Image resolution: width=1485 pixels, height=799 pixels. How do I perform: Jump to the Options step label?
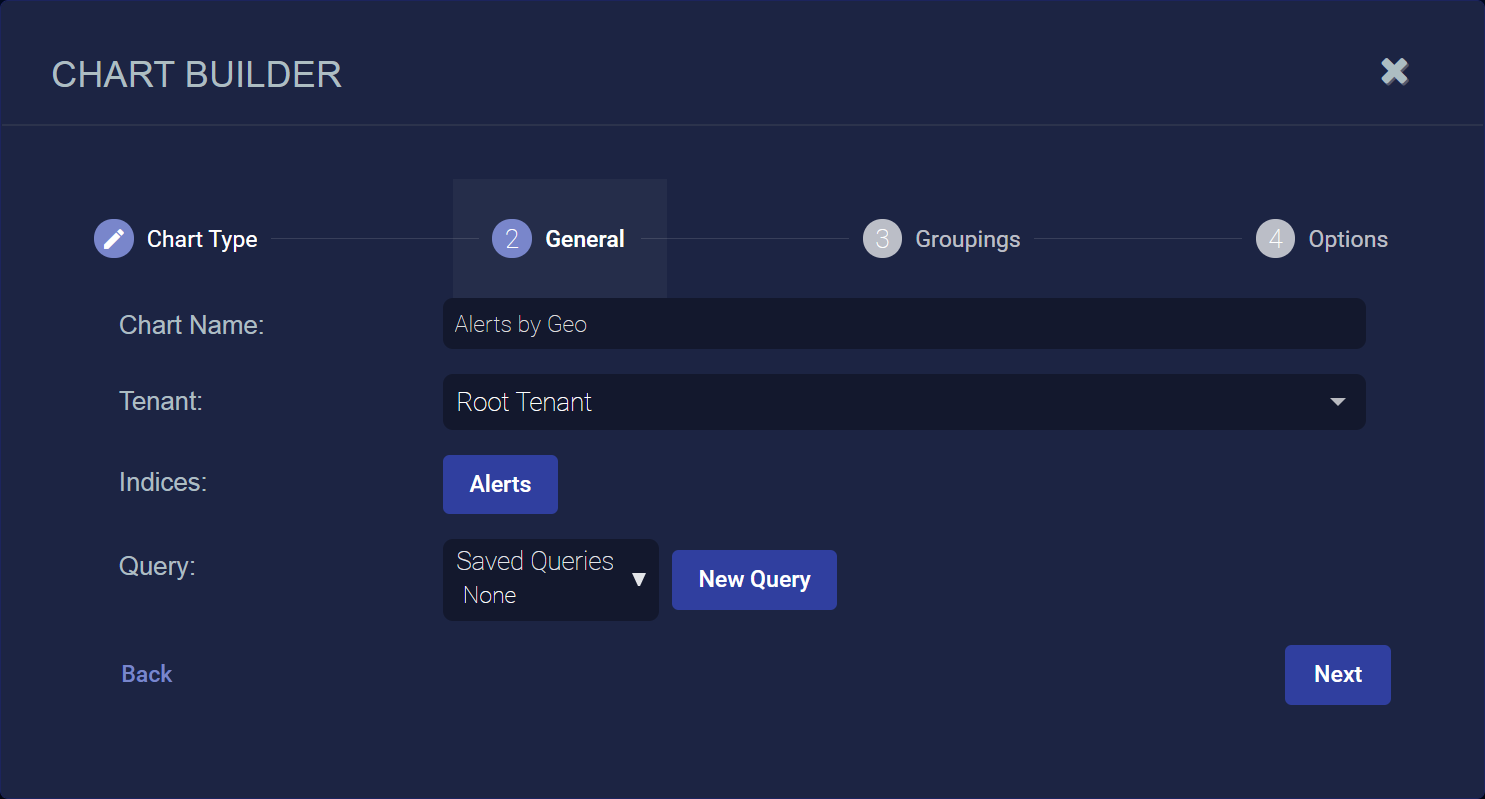1348,239
